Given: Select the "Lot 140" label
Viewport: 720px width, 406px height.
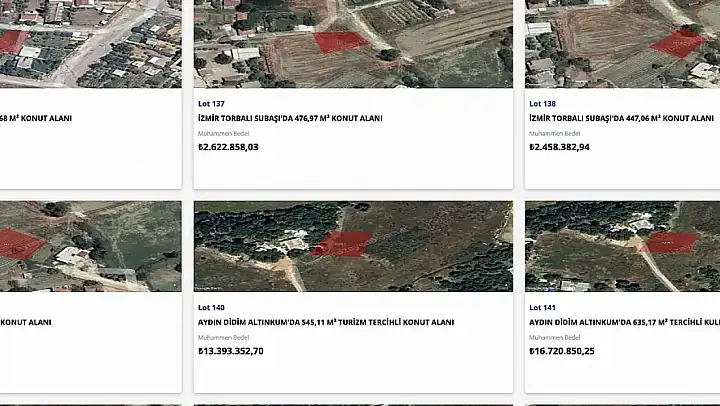Looking at the screenshot, I should click(211, 307).
